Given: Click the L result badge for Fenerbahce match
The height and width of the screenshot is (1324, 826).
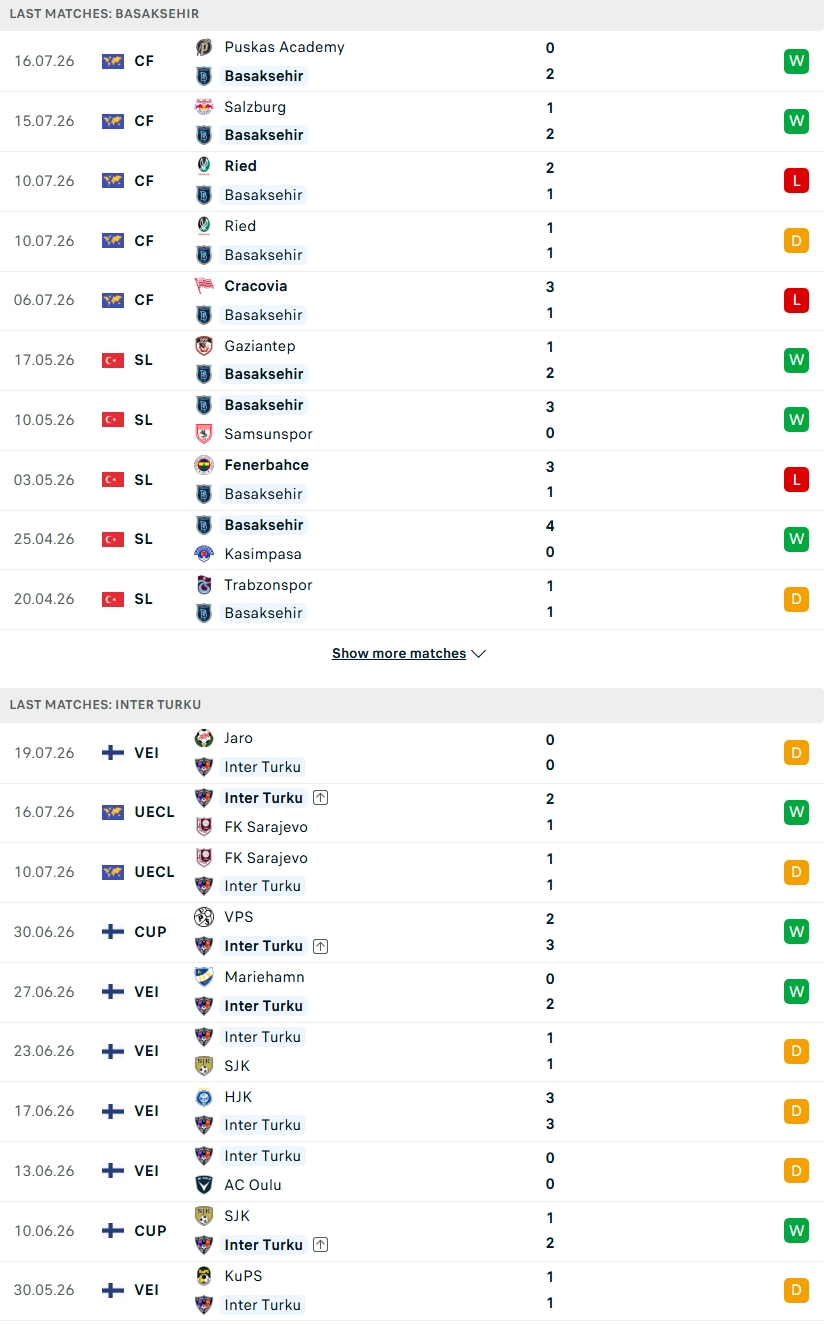Looking at the screenshot, I should click(x=796, y=480).
